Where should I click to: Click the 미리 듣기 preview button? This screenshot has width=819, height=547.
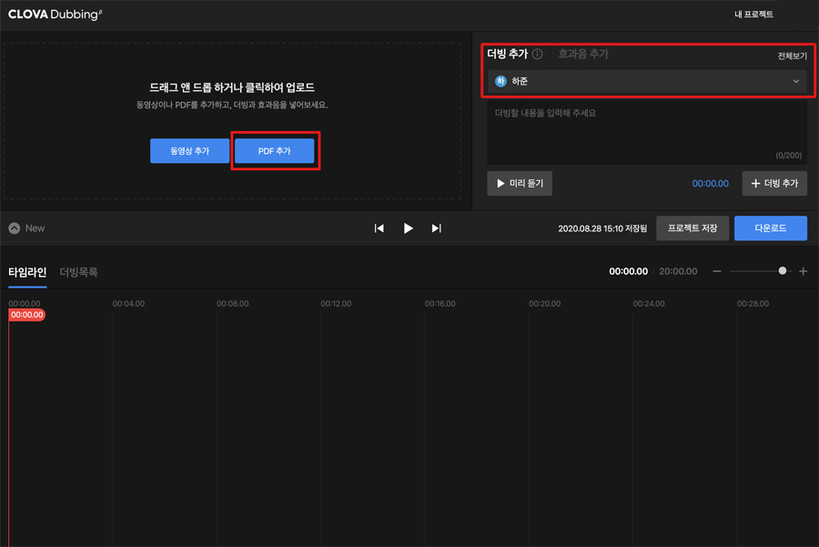pos(519,183)
